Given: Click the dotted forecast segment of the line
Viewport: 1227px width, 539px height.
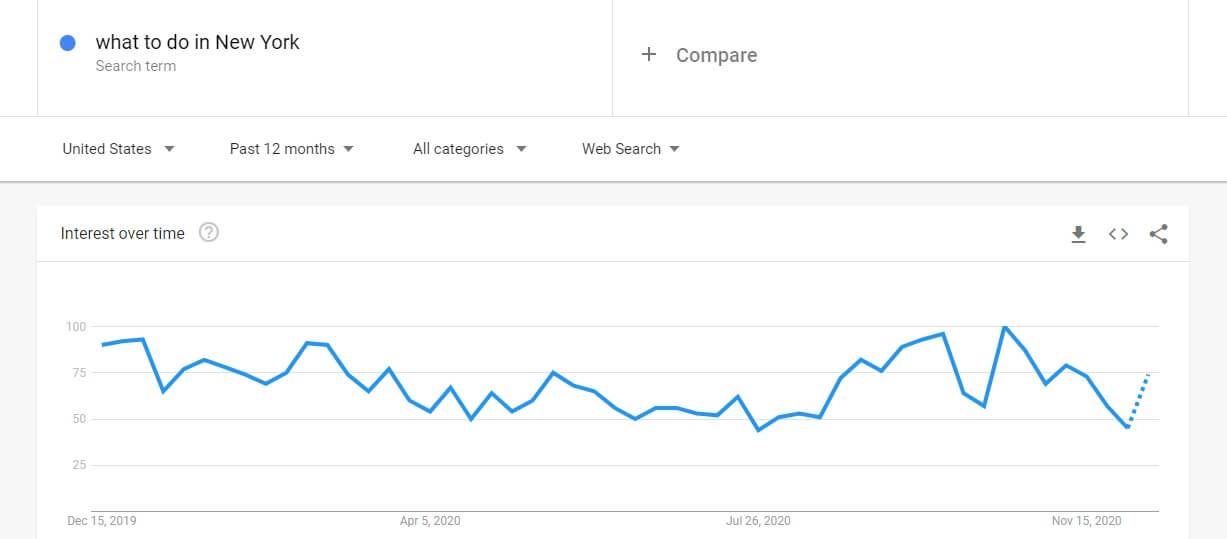Looking at the screenshot, I should click(1139, 400).
